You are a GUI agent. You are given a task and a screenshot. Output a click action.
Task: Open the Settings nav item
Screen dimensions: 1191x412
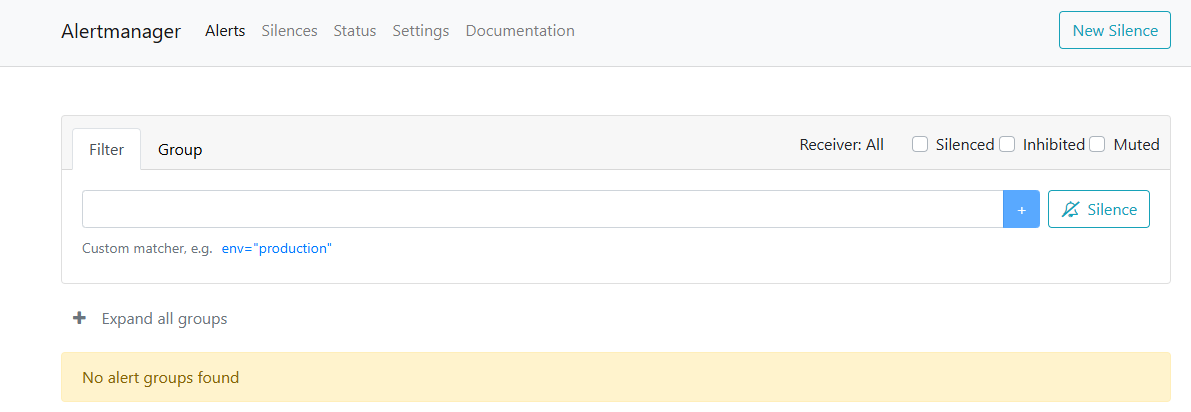(x=421, y=31)
